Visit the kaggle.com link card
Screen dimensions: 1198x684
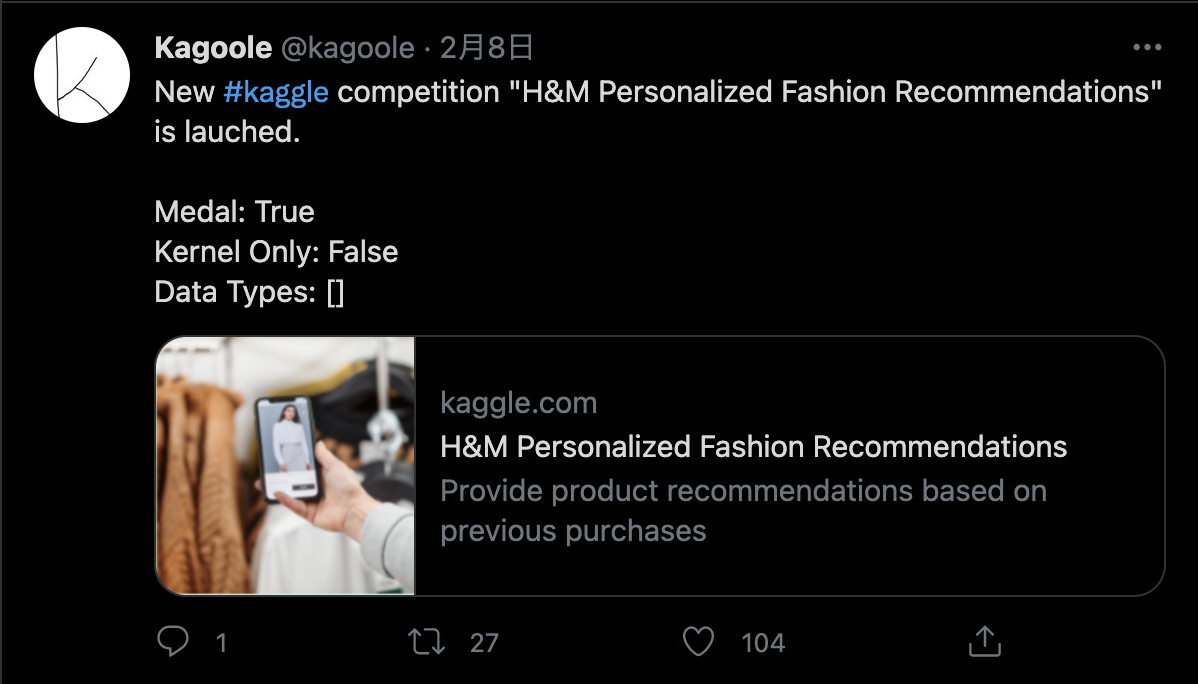pyautogui.click(x=519, y=402)
